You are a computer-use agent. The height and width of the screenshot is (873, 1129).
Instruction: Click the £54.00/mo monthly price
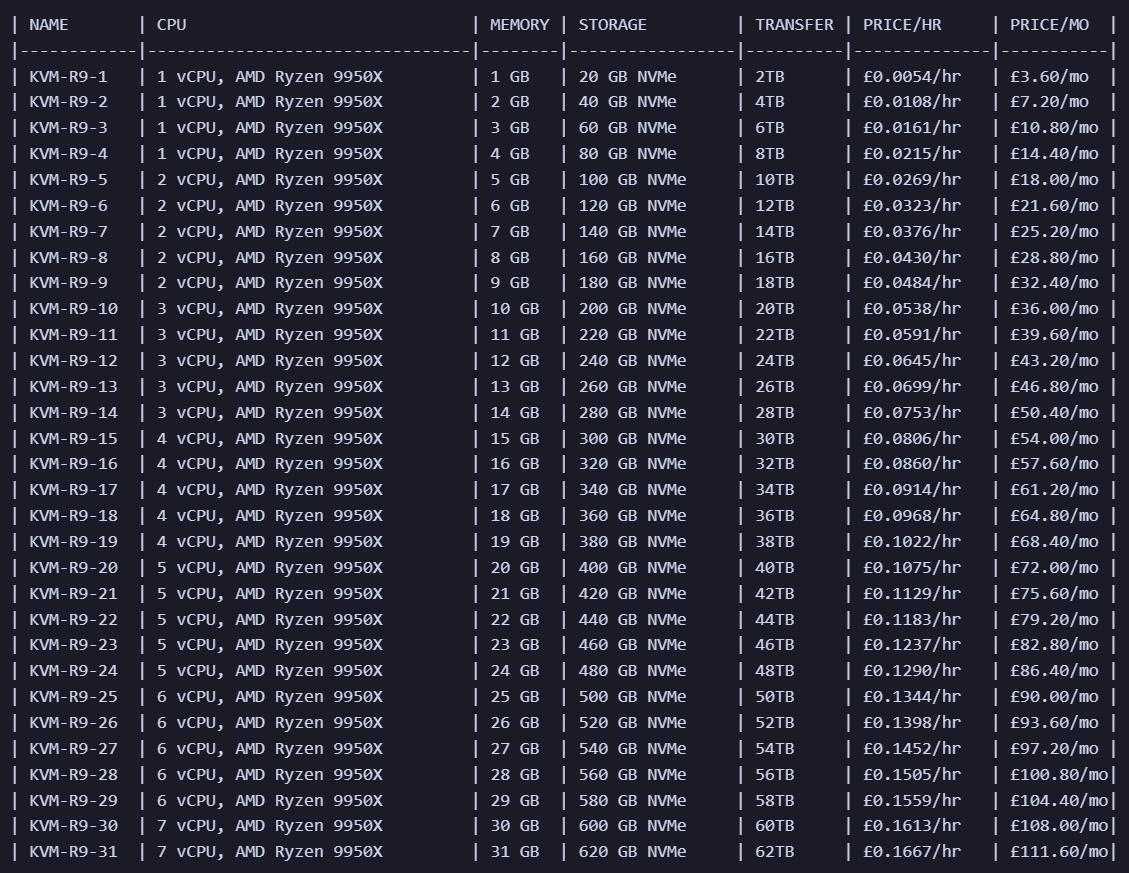[1054, 438]
